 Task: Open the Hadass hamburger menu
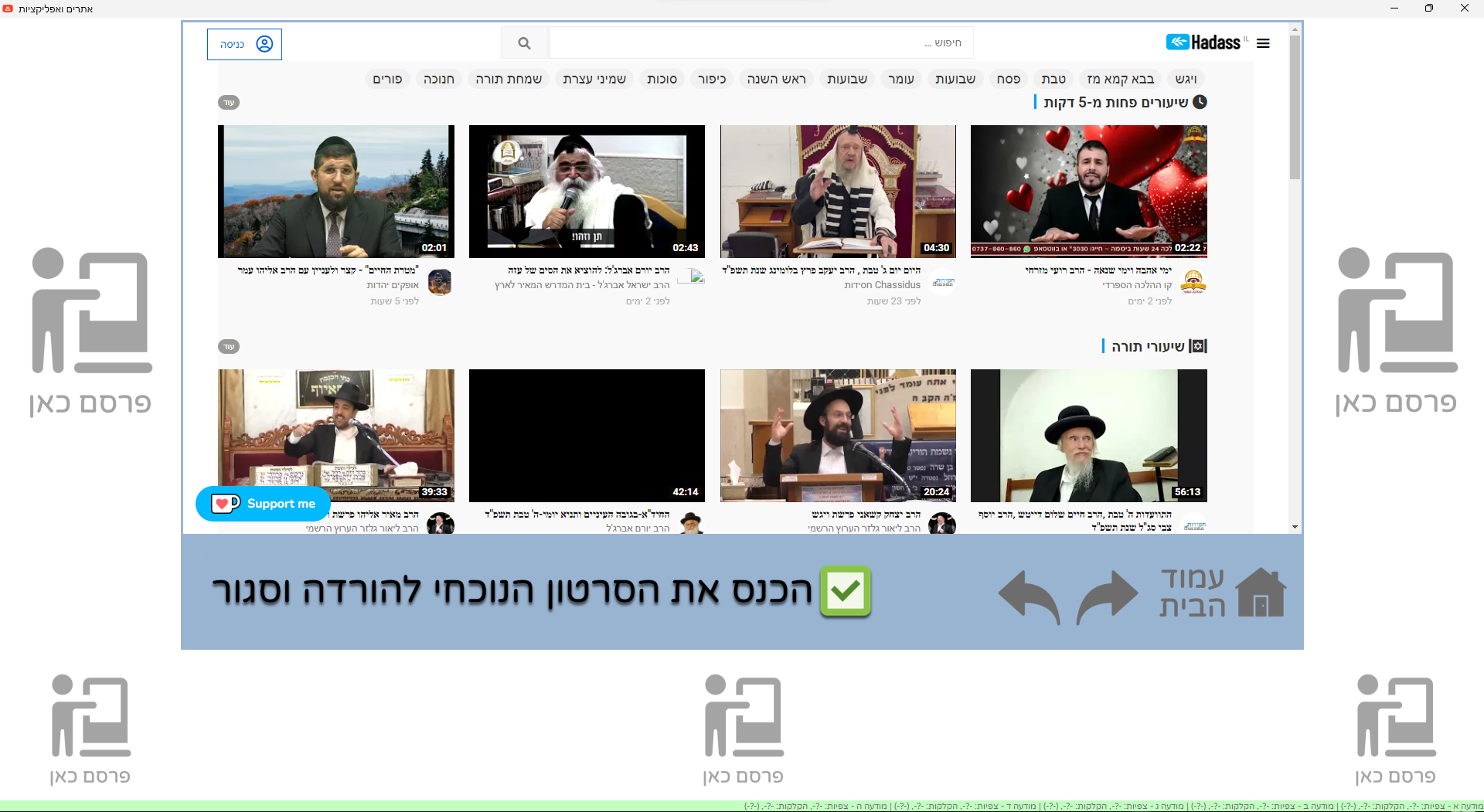(1263, 43)
